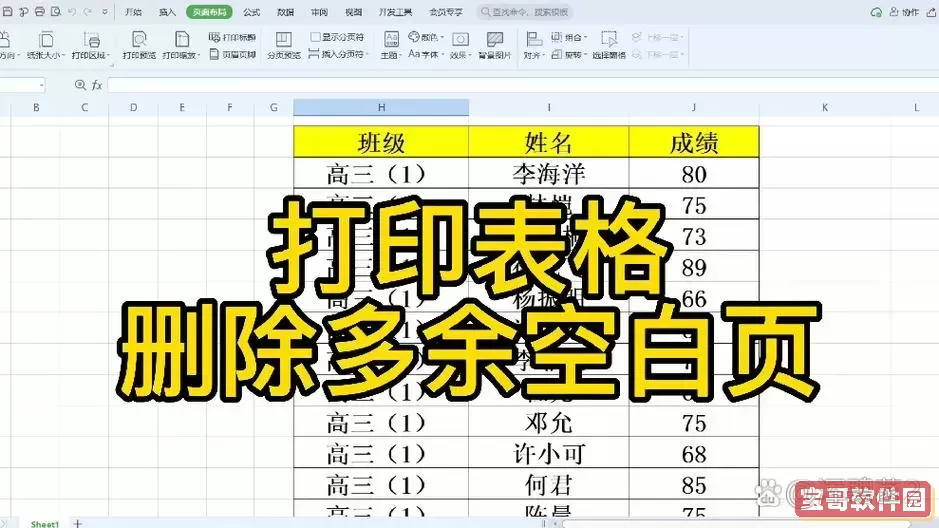This screenshot has width=939, height=528.
Task: Click the cell containing 许小可
Action: tap(549, 454)
